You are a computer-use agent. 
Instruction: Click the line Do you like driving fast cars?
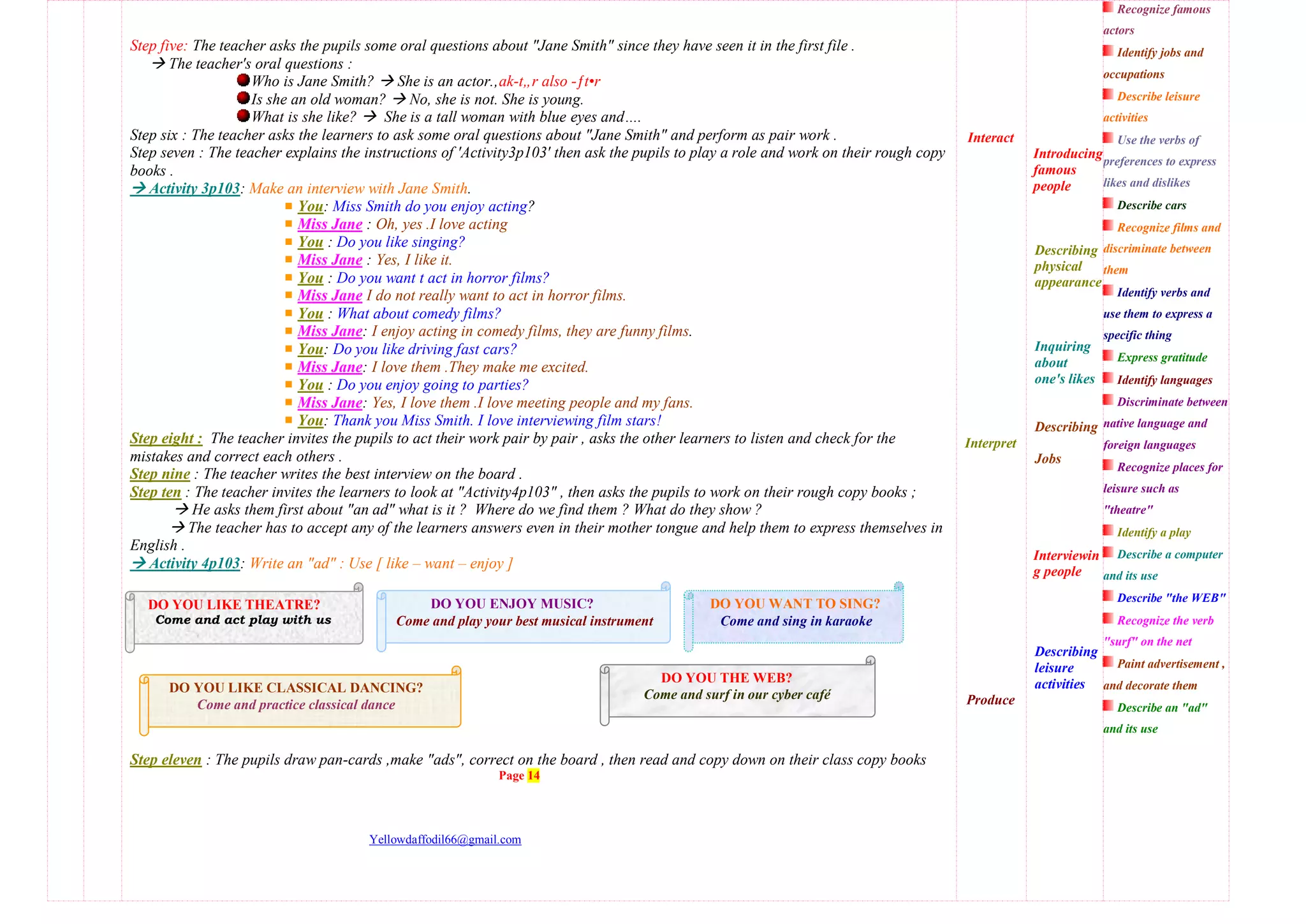425,349
